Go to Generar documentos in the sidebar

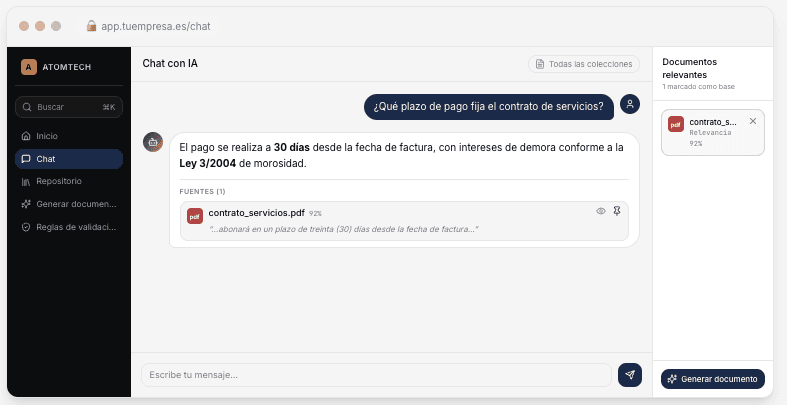pyautogui.click(x=69, y=204)
